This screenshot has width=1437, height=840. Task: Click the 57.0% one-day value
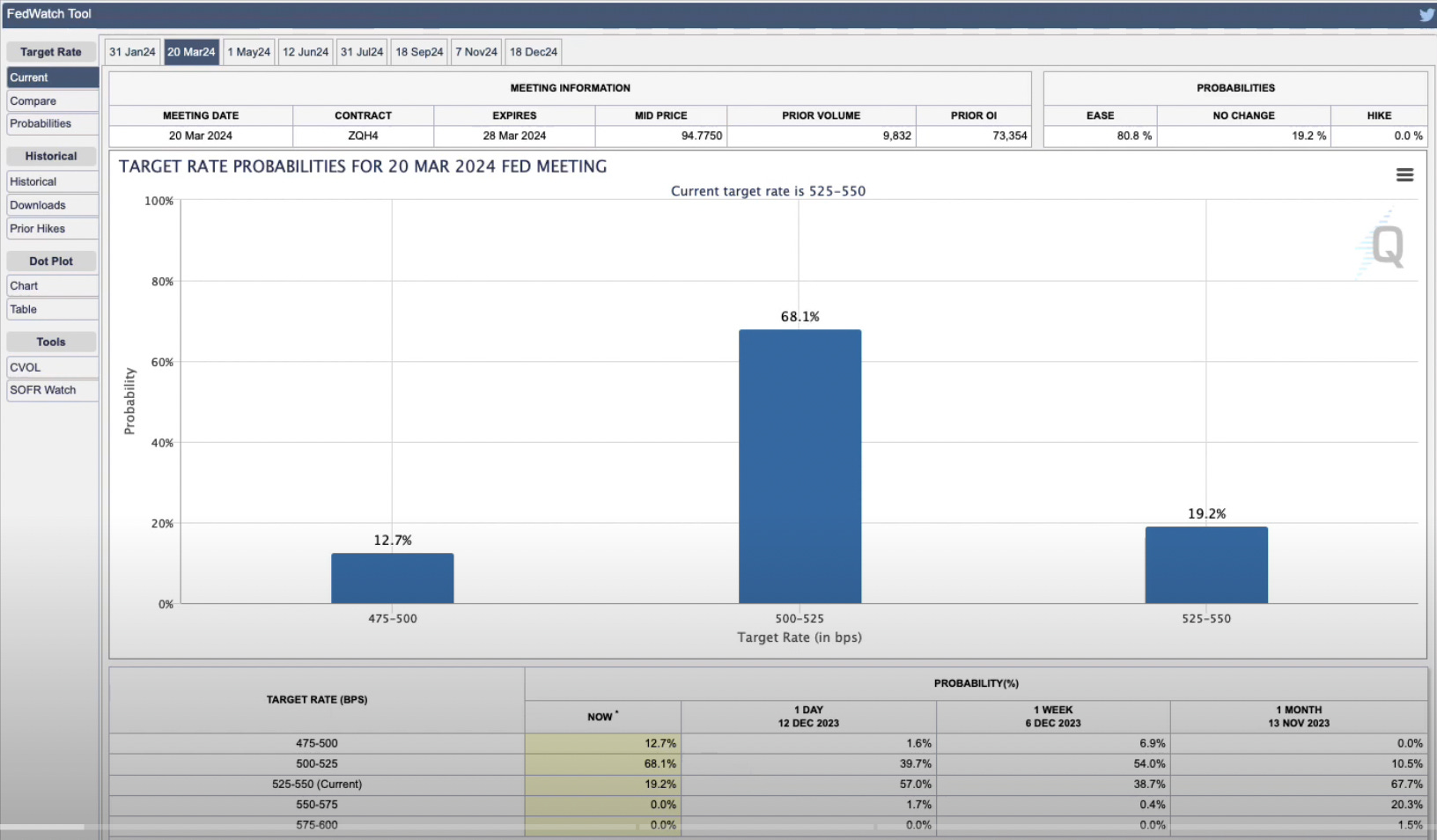pyautogui.click(x=916, y=785)
